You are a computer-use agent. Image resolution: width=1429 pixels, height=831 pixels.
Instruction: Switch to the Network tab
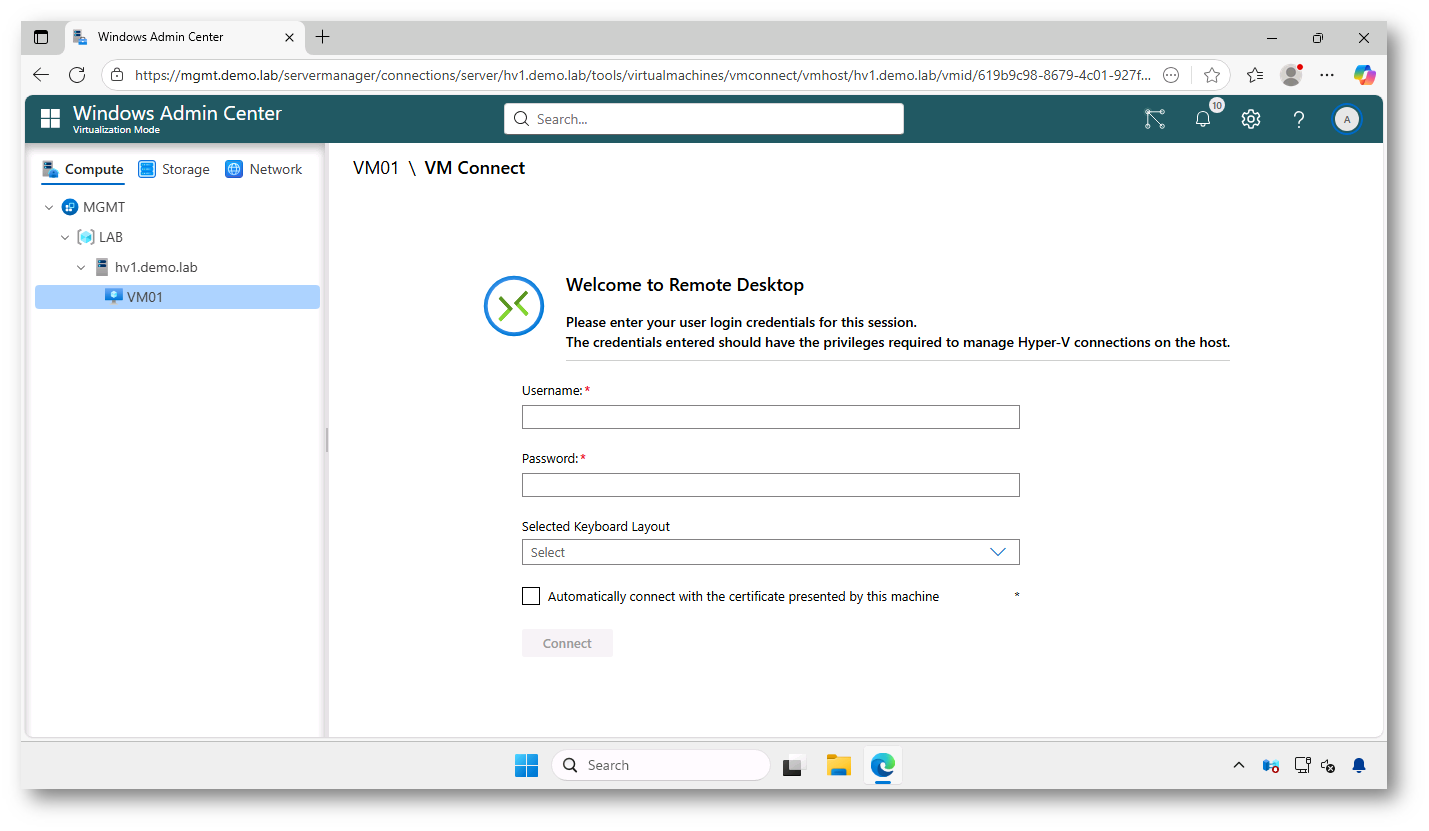pyautogui.click(x=264, y=169)
